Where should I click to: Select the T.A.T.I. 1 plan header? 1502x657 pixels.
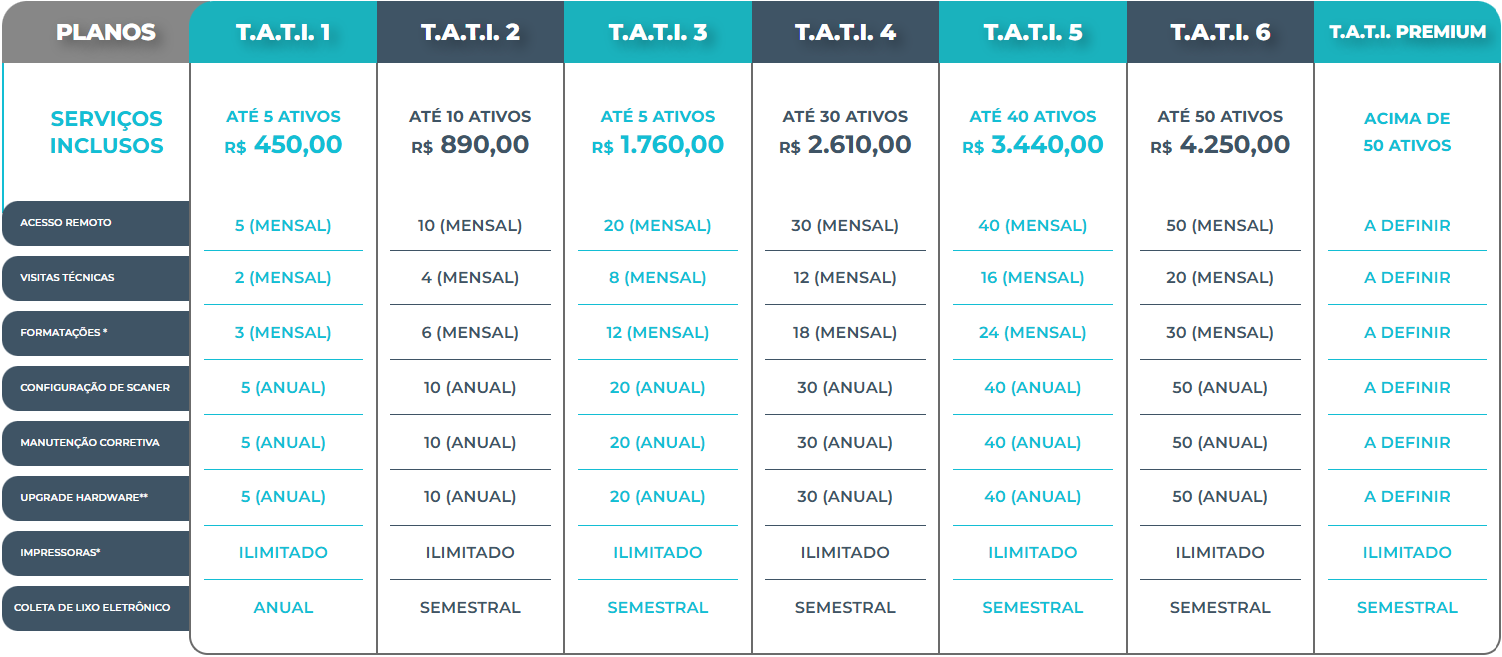283,32
